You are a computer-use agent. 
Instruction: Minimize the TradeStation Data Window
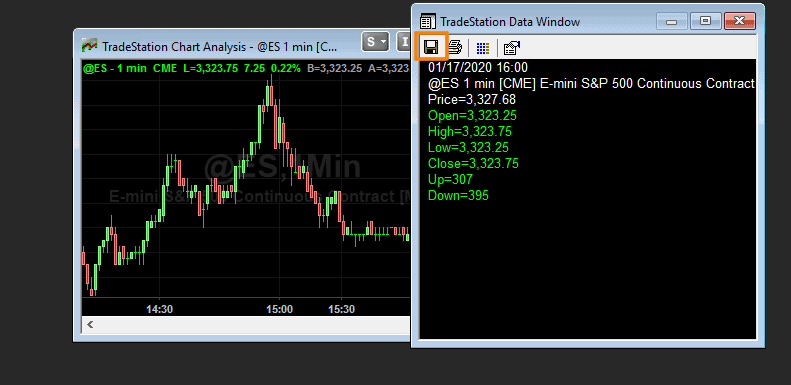pyautogui.click(x=671, y=21)
